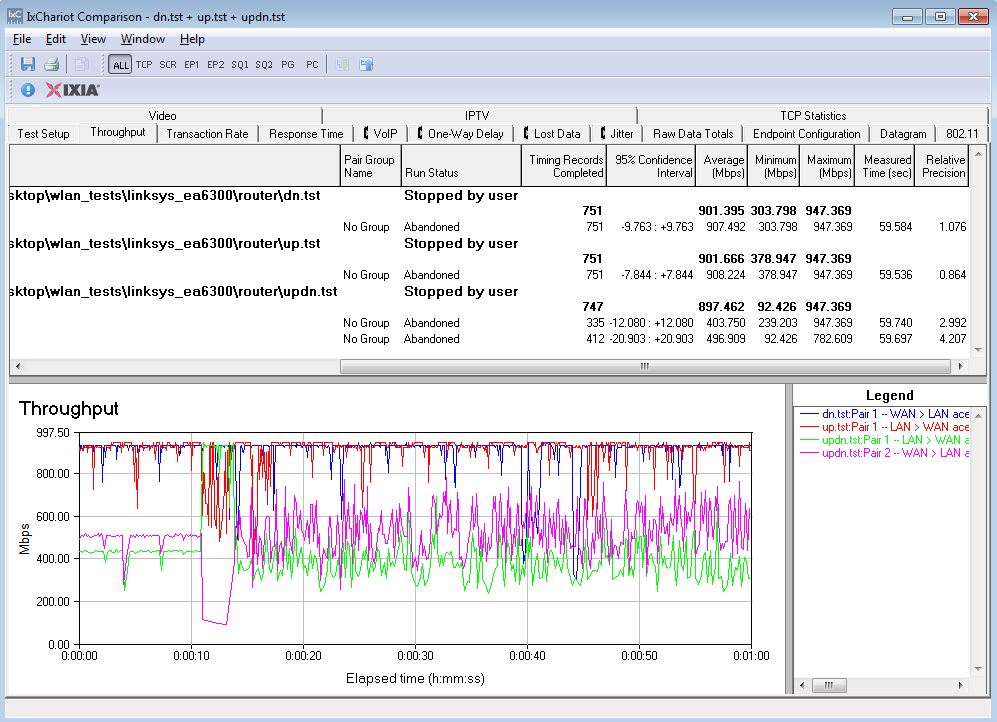Select the PG filter button
Screen dimensions: 997x722
[288, 65]
